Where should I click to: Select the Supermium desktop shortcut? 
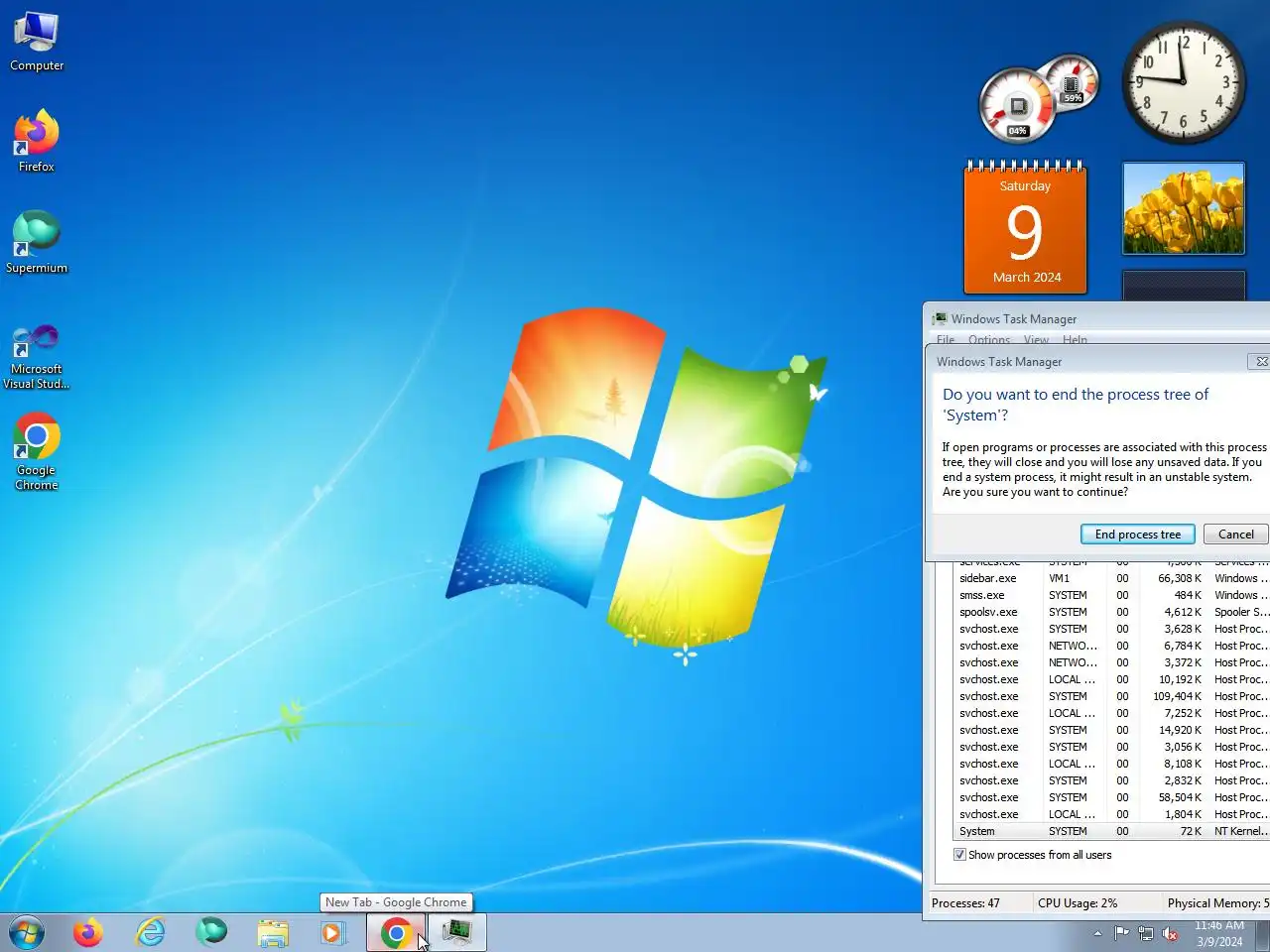[37, 242]
